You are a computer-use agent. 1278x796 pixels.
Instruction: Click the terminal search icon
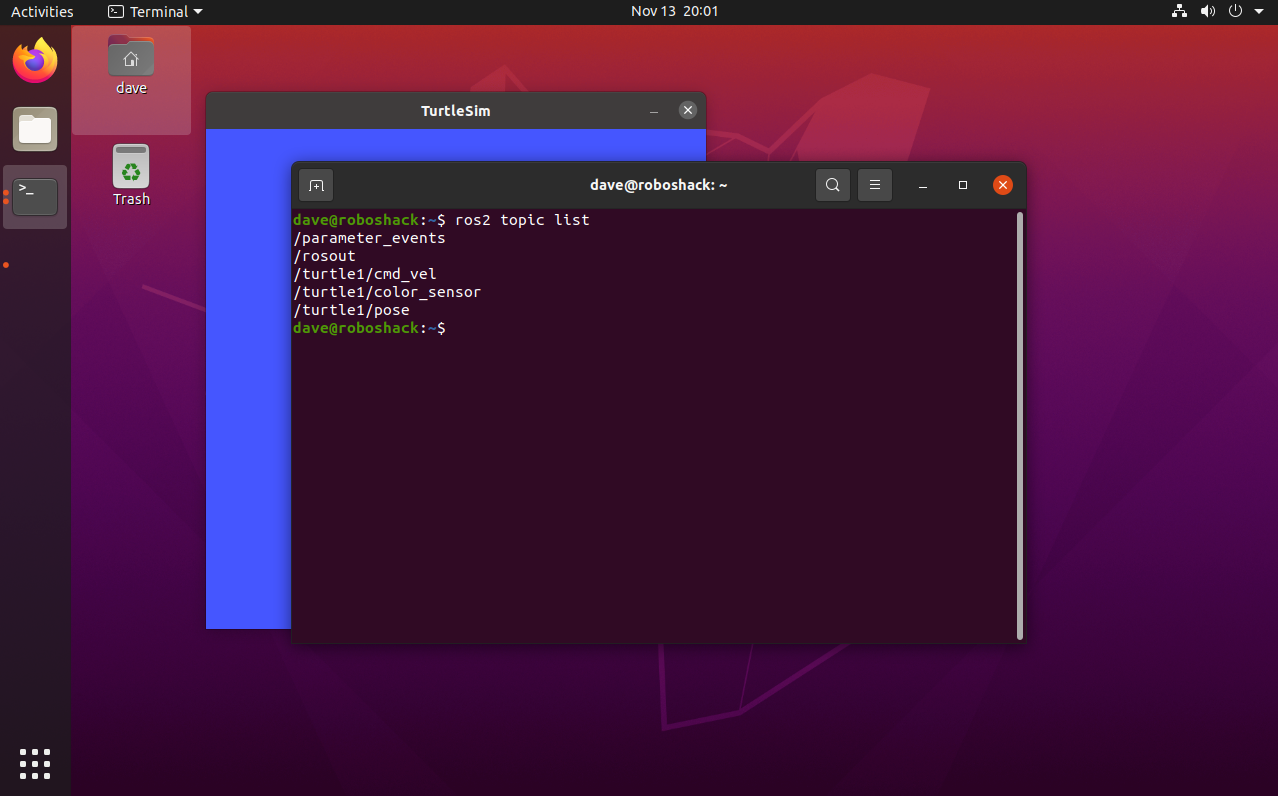(x=832, y=185)
